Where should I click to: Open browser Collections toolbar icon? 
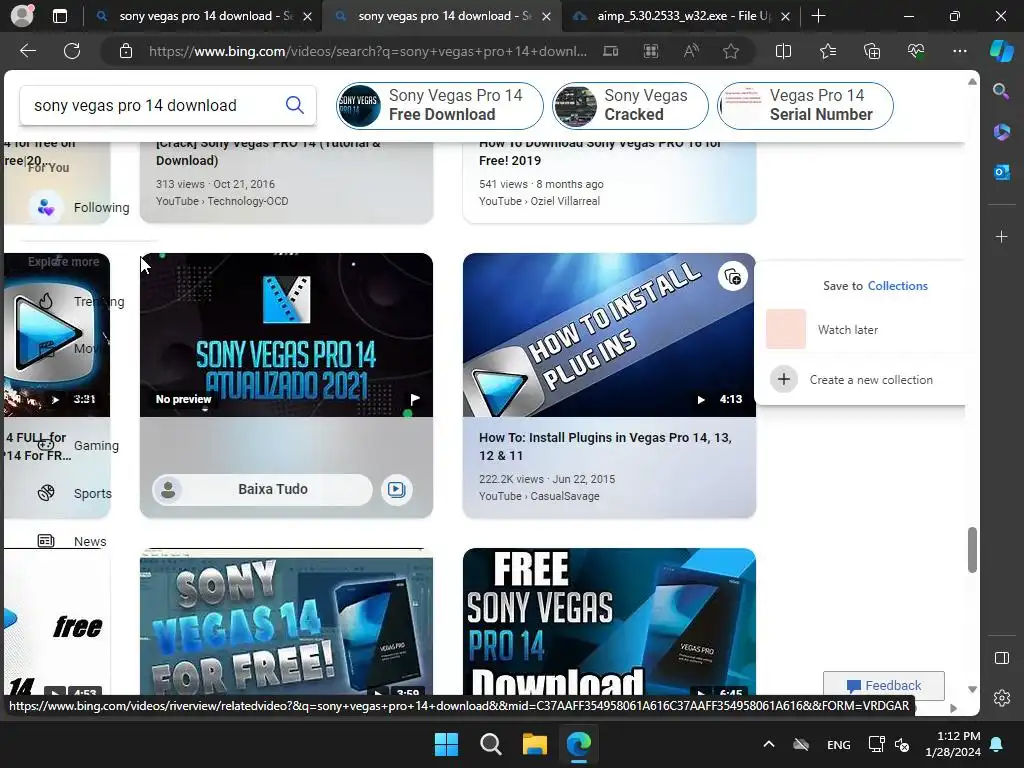tap(872, 51)
